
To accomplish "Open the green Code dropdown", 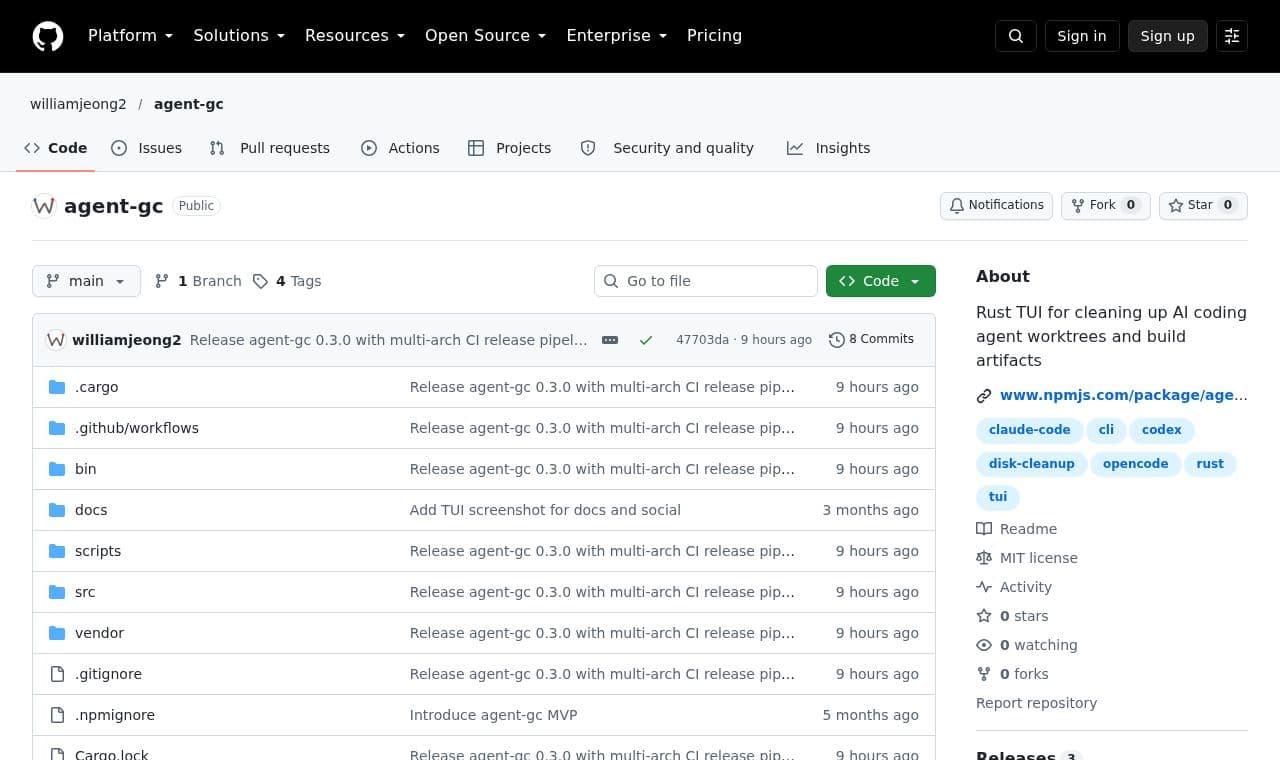I will (x=881, y=281).
